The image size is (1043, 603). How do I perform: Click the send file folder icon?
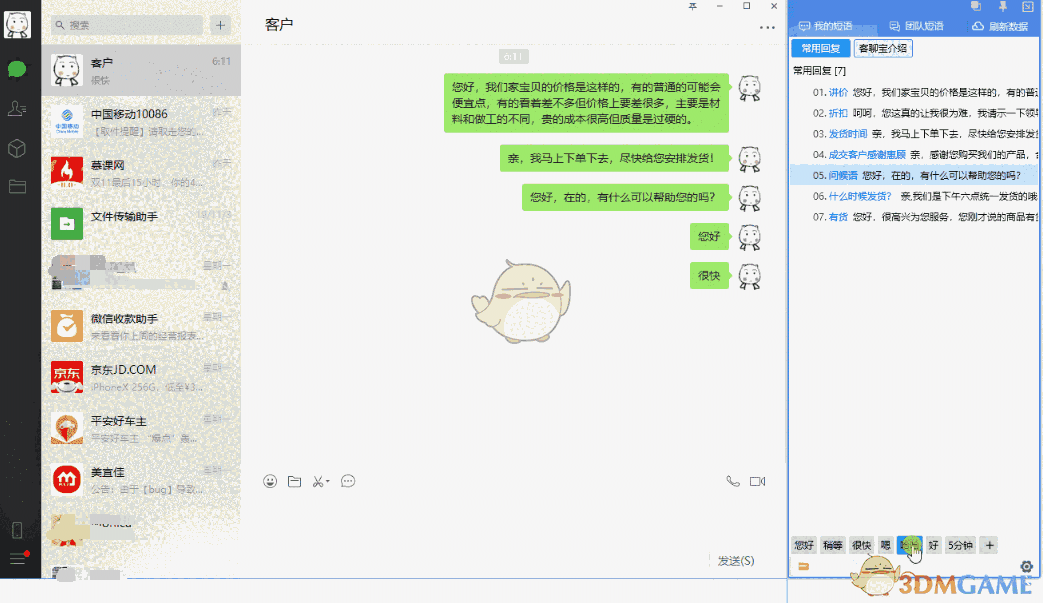pyautogui.click(x=293, y=481)
